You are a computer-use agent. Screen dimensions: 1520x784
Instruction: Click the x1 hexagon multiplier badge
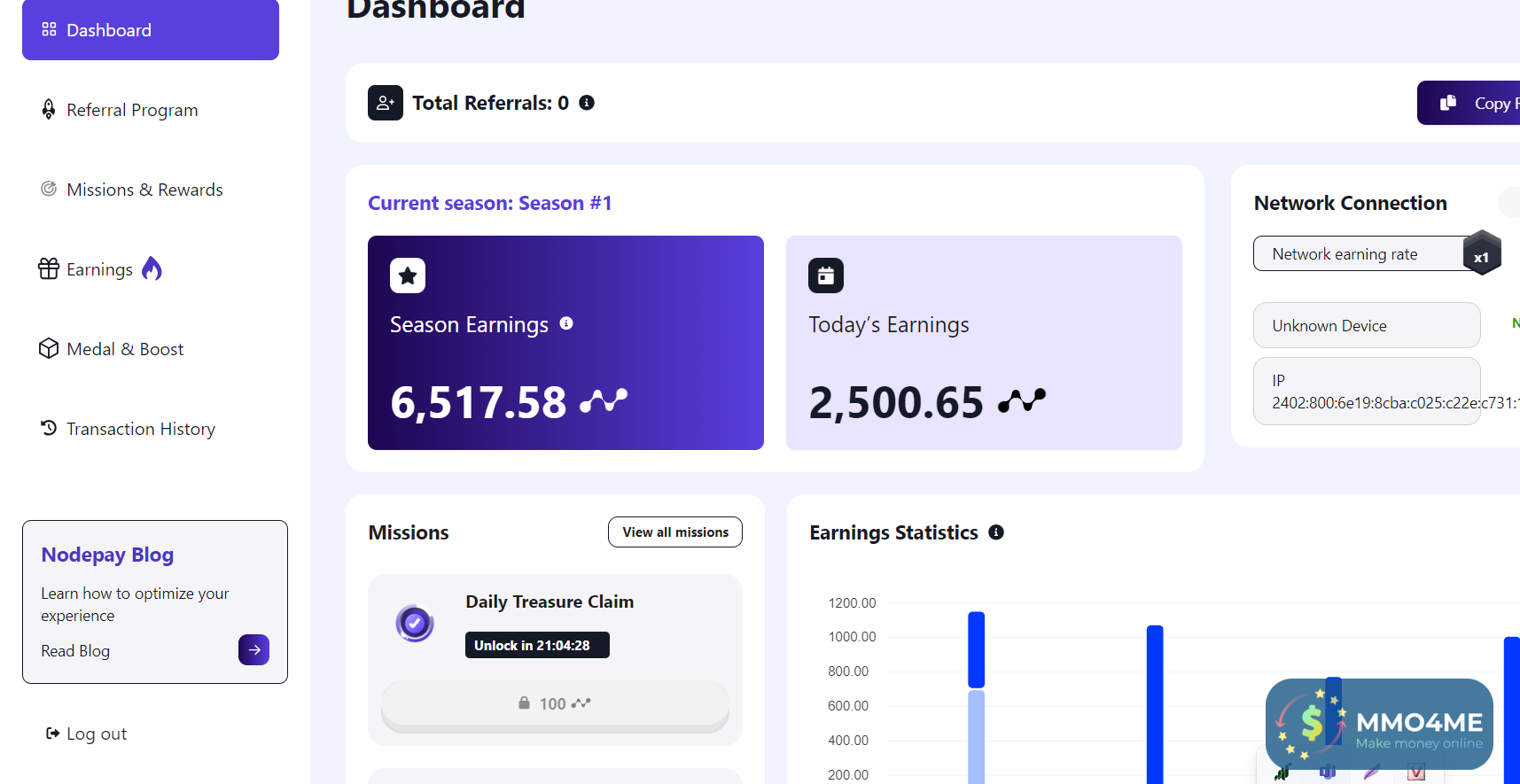(x=1482, y=253)
